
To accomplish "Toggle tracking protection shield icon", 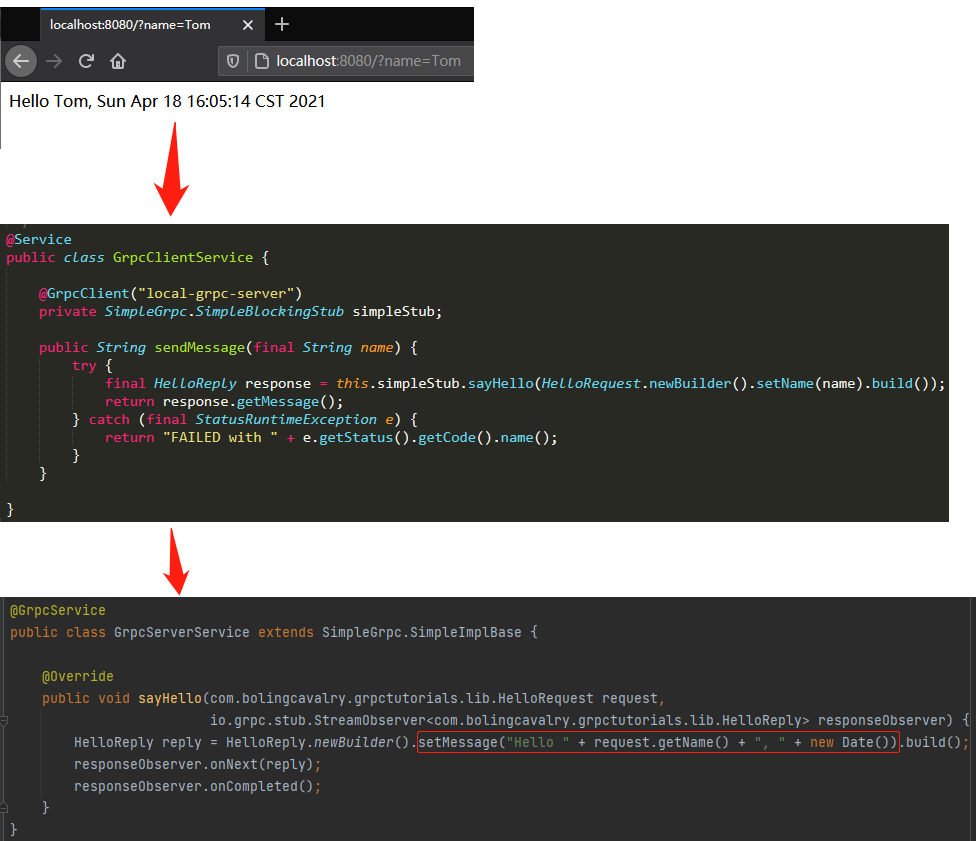I will tap(234, 61).
